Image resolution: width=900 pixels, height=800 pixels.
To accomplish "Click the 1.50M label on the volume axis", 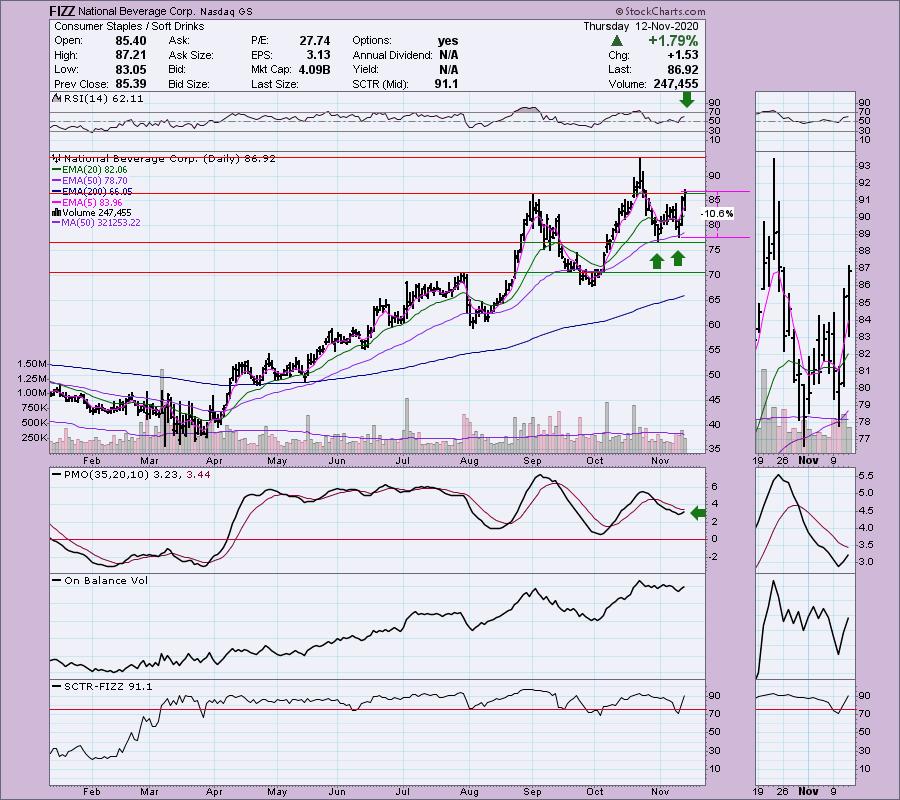I will pos(32,364).
